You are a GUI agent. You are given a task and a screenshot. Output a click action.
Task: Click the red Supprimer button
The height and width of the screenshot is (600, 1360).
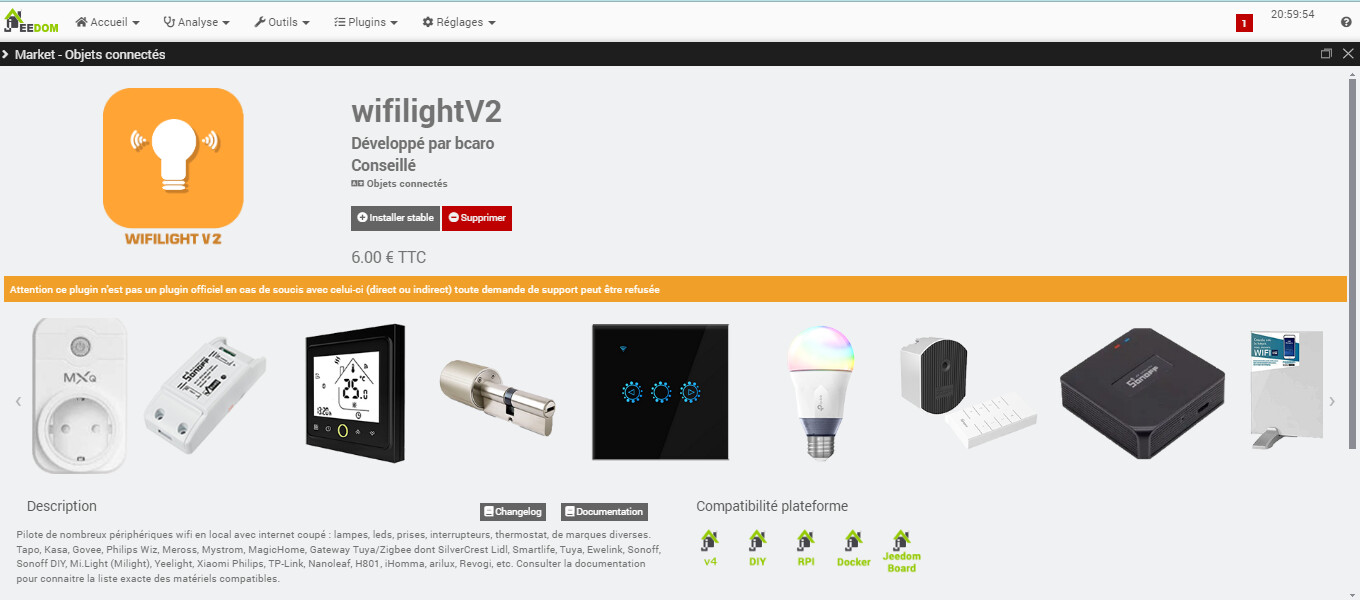pos(477,218)
